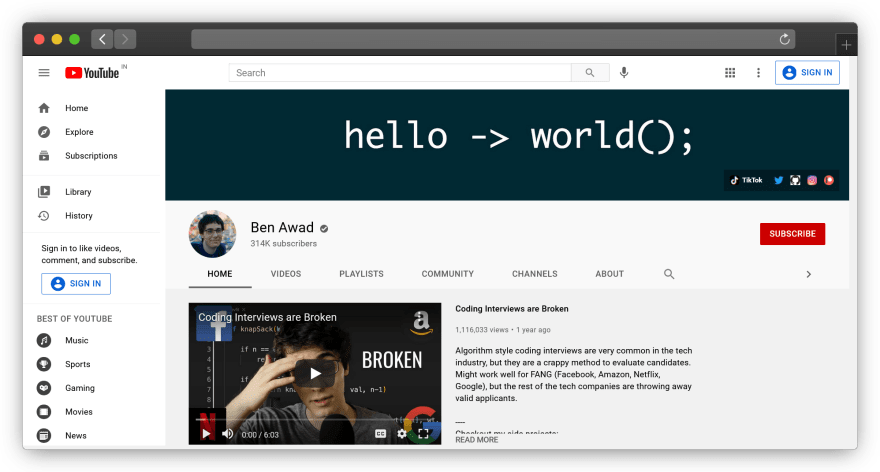The width and height of the screenshot is (880, 472).
Task: Toggle closed captions on the video
Action: click(381, 434)
